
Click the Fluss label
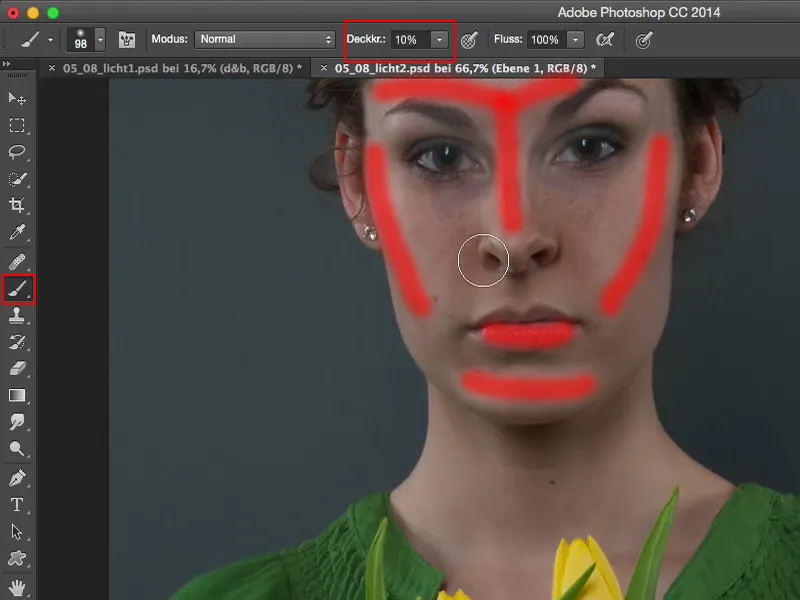508,39
